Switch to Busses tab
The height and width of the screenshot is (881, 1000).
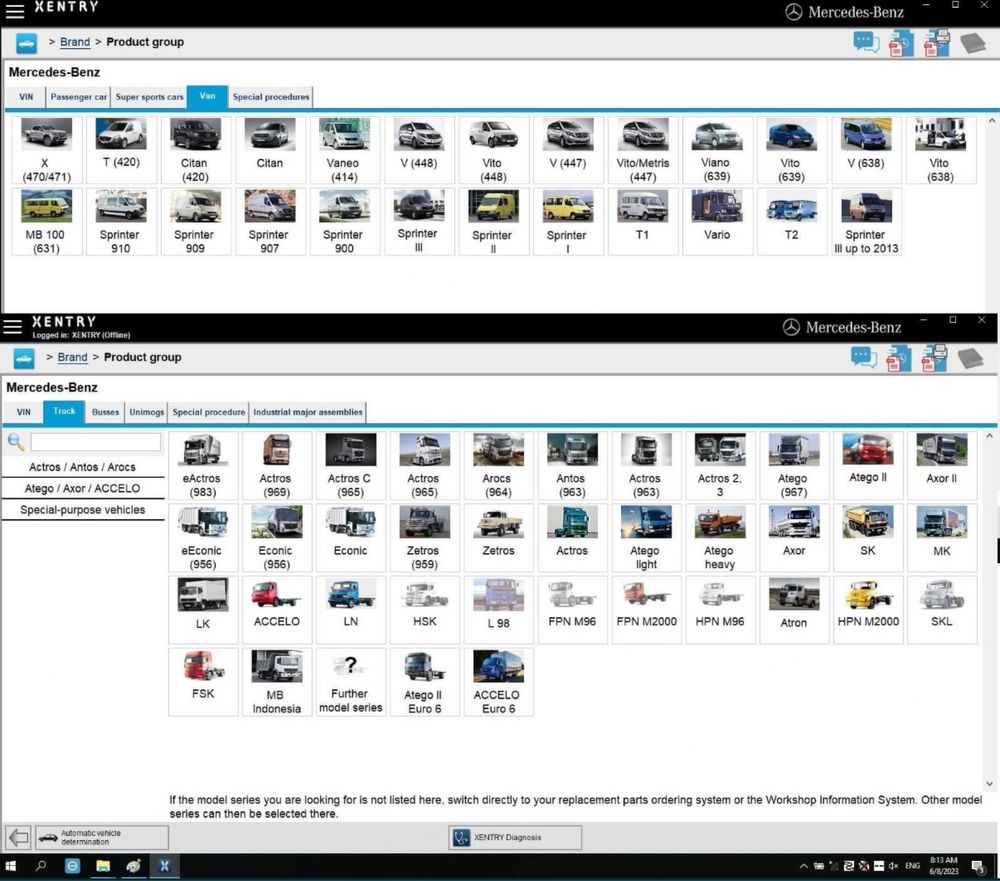click(x=105, y=412)
